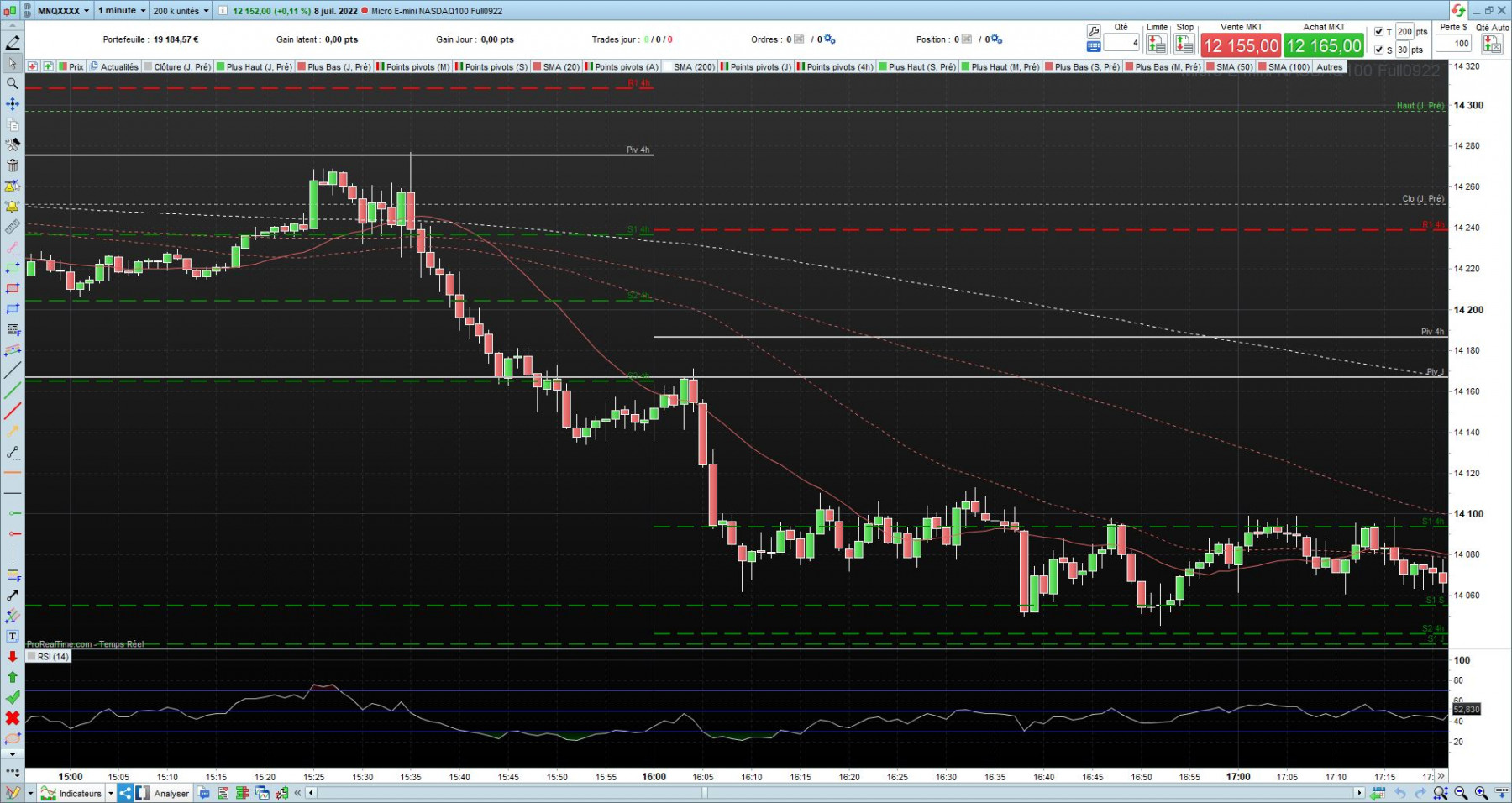
Task: Click the undo arrow in bottom toolbar
Action: (x=1399, y=793)
